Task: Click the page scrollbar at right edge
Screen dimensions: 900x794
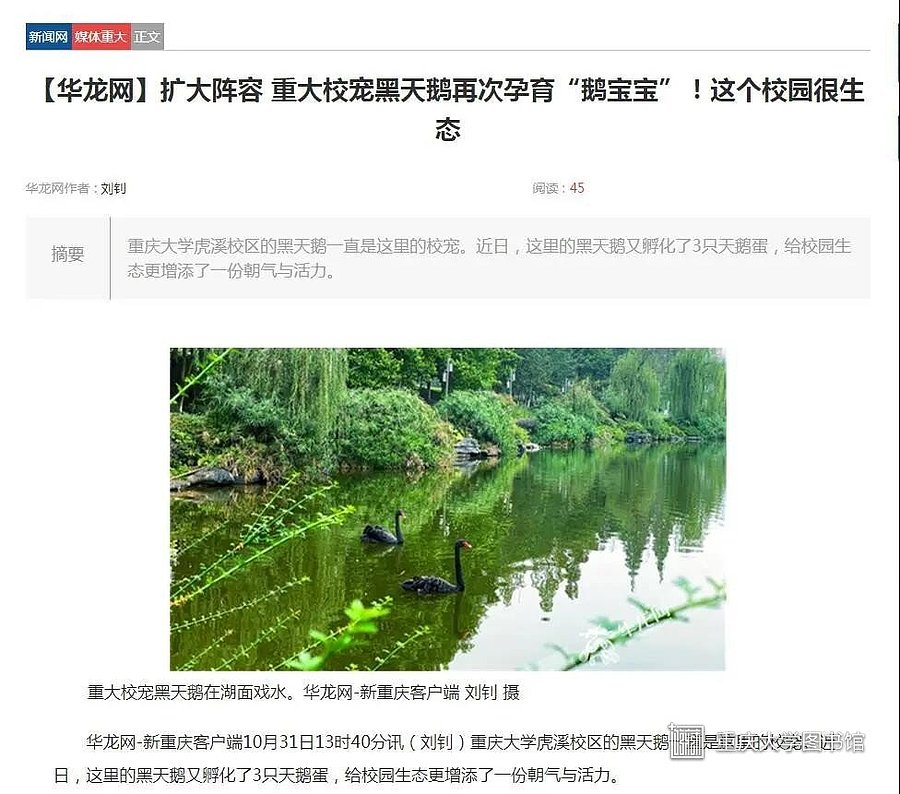Action: [x=897, y=80]
